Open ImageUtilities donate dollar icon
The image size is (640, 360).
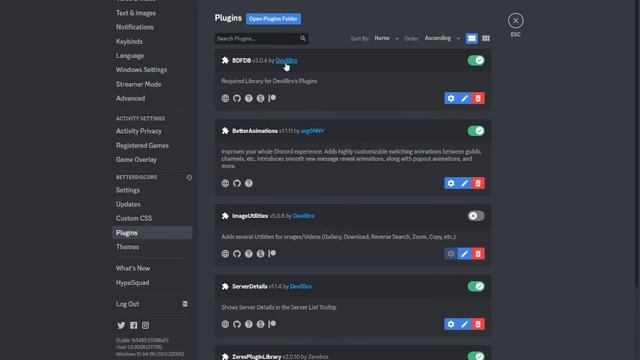(260, 254)
